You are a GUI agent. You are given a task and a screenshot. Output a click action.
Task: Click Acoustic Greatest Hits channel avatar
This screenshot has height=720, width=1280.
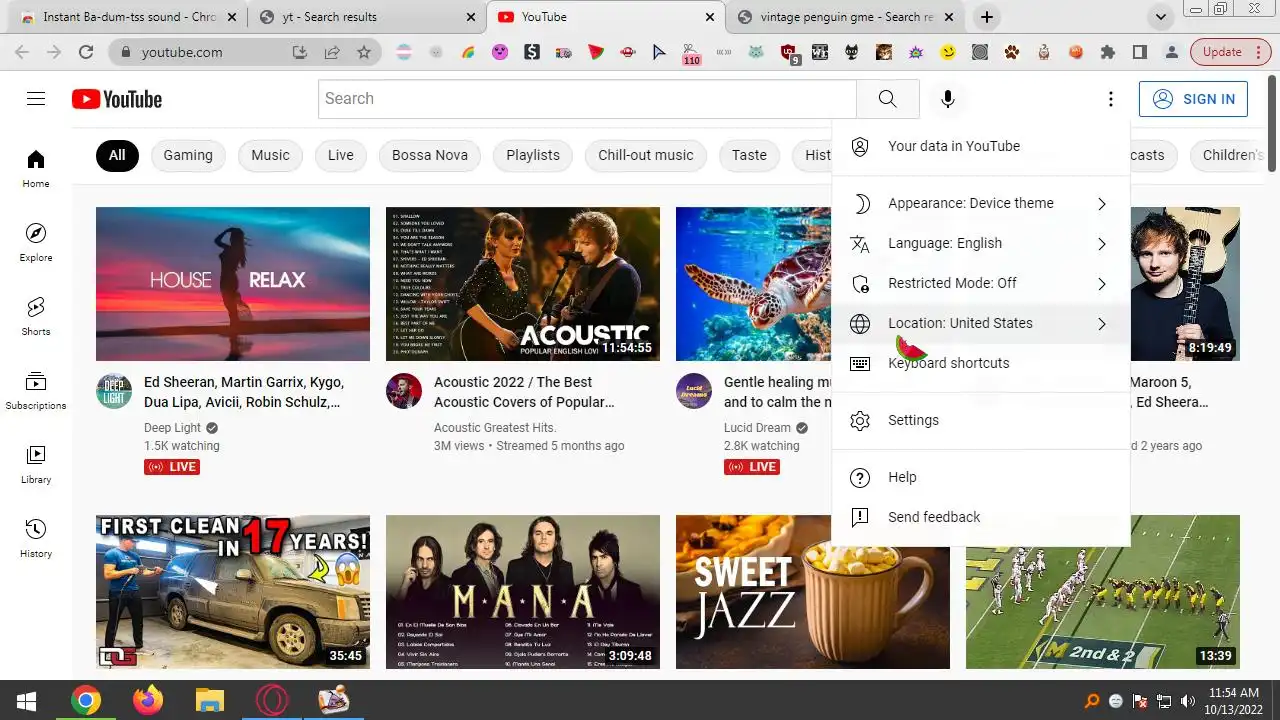[x=404, y=391]
